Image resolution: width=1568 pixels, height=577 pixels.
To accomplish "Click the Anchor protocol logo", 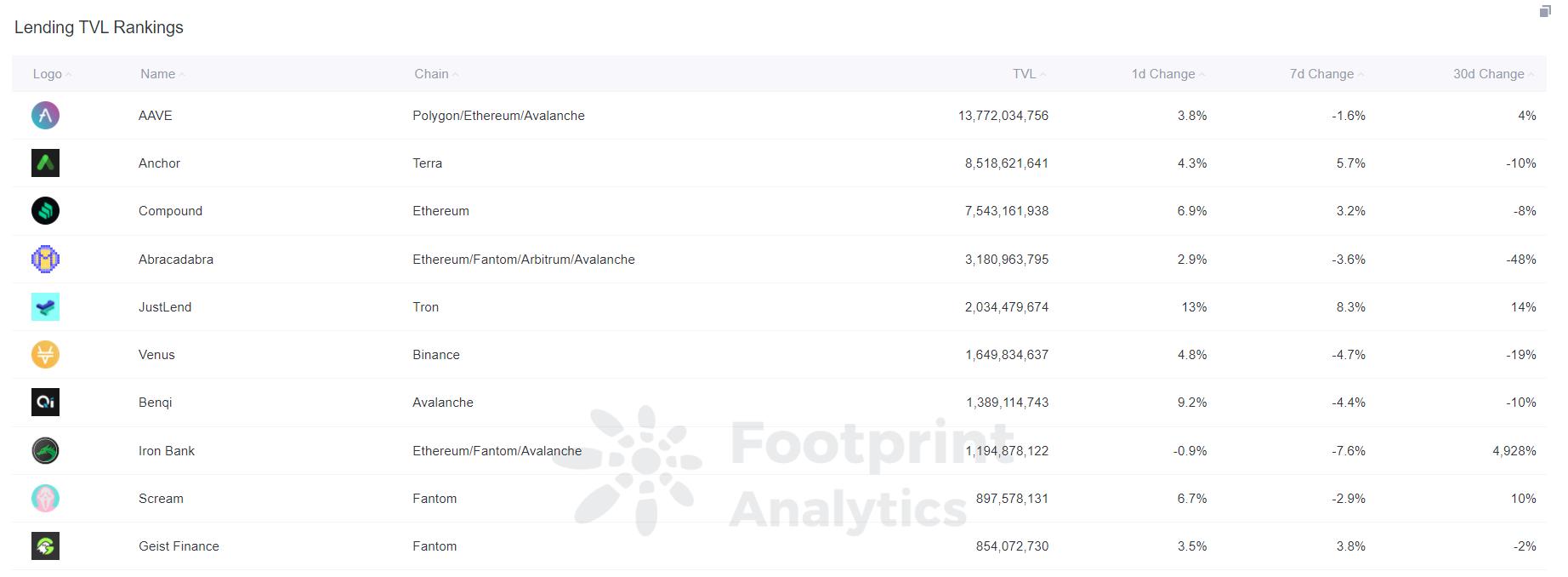I will [45, 163].
